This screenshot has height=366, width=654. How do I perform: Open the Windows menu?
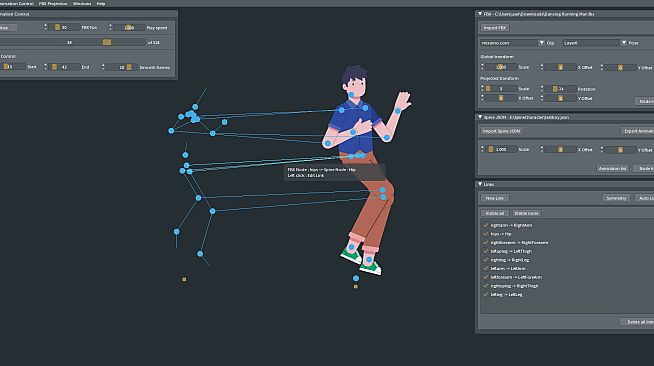(x=82, y=3)
